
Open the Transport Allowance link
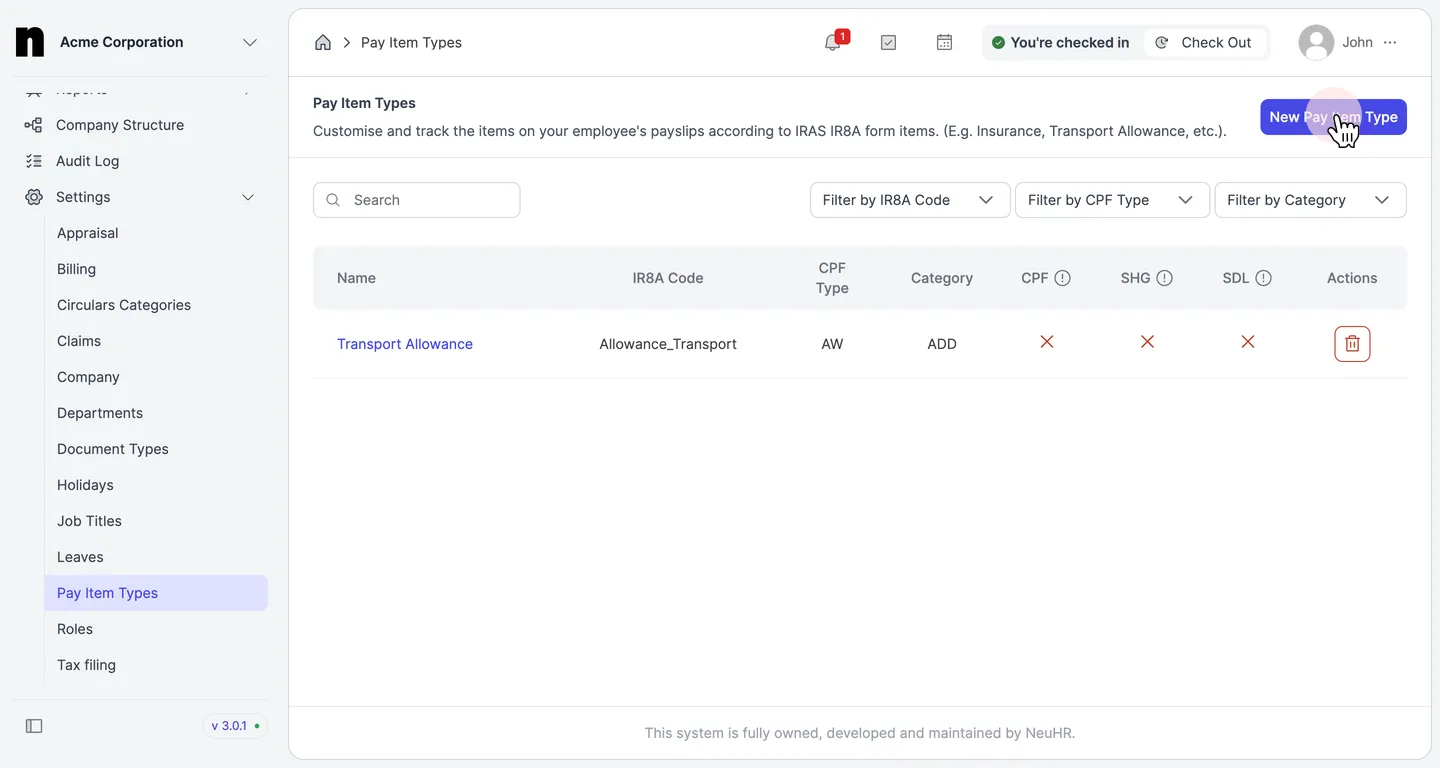click(405, 344)
